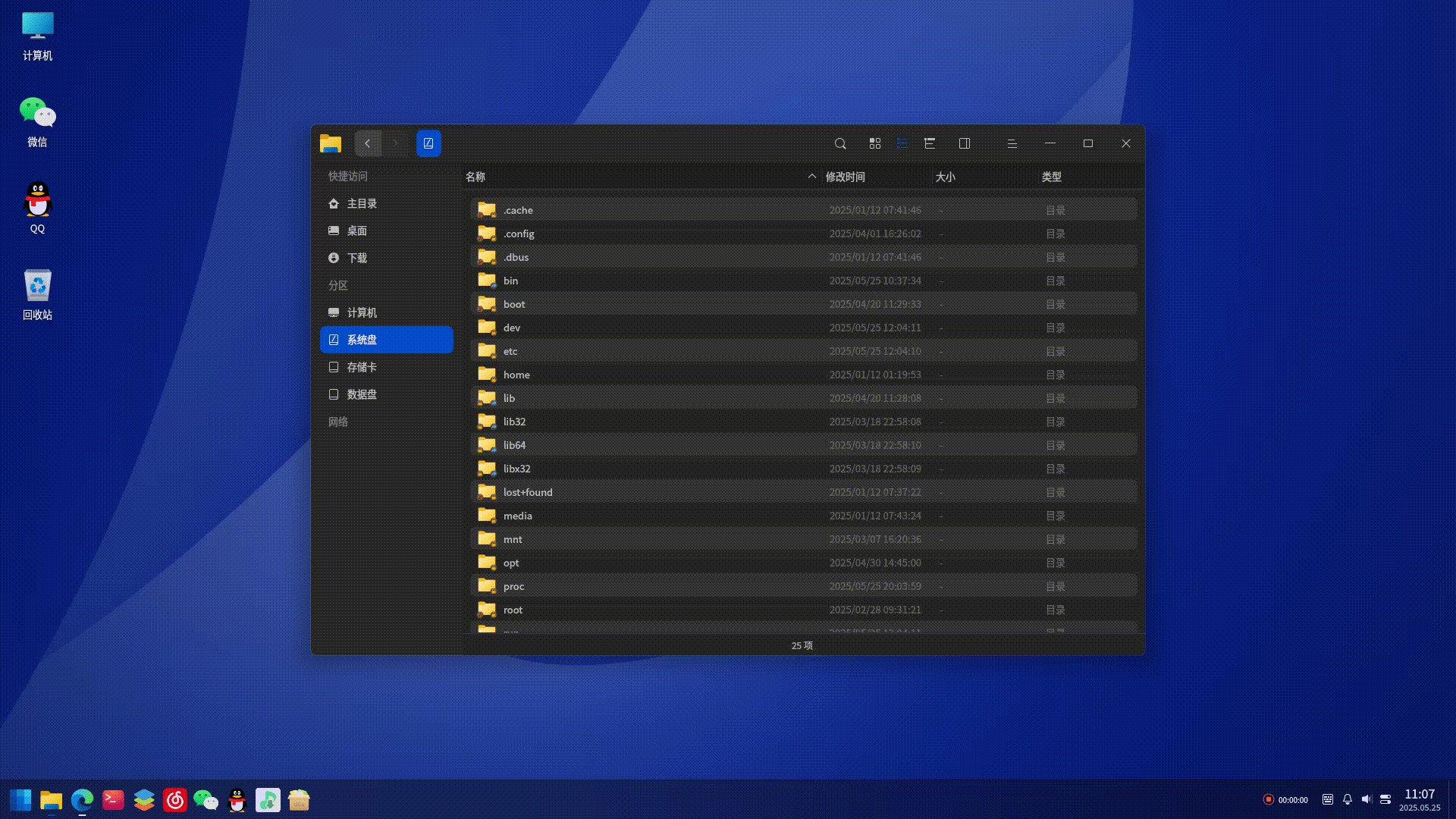Select the .config folder row
The width and height of the screenshot is (1456, 819).
pyautogui.click(x=804, y=234)
